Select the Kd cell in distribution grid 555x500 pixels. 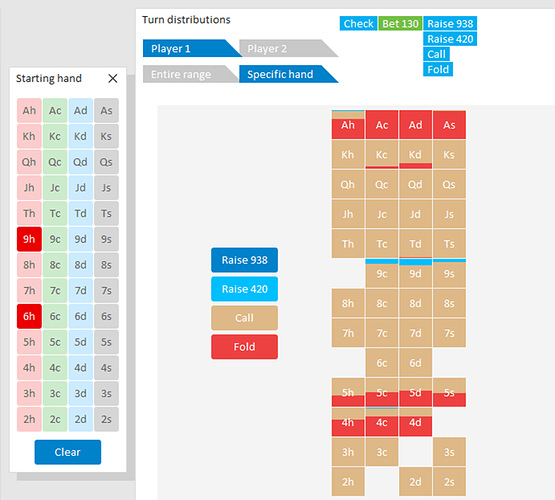click(415, 154)
